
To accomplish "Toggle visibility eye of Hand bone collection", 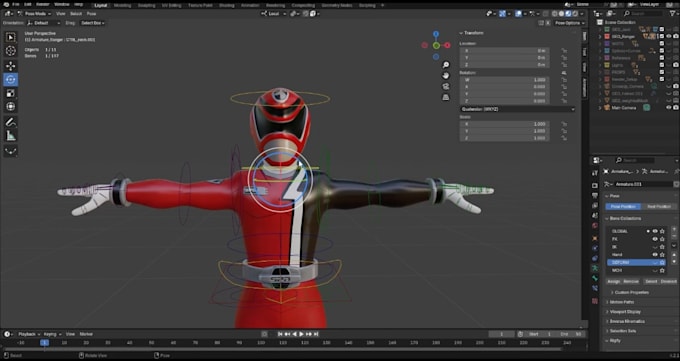I will pyautogui.click(x=655, y=255).
